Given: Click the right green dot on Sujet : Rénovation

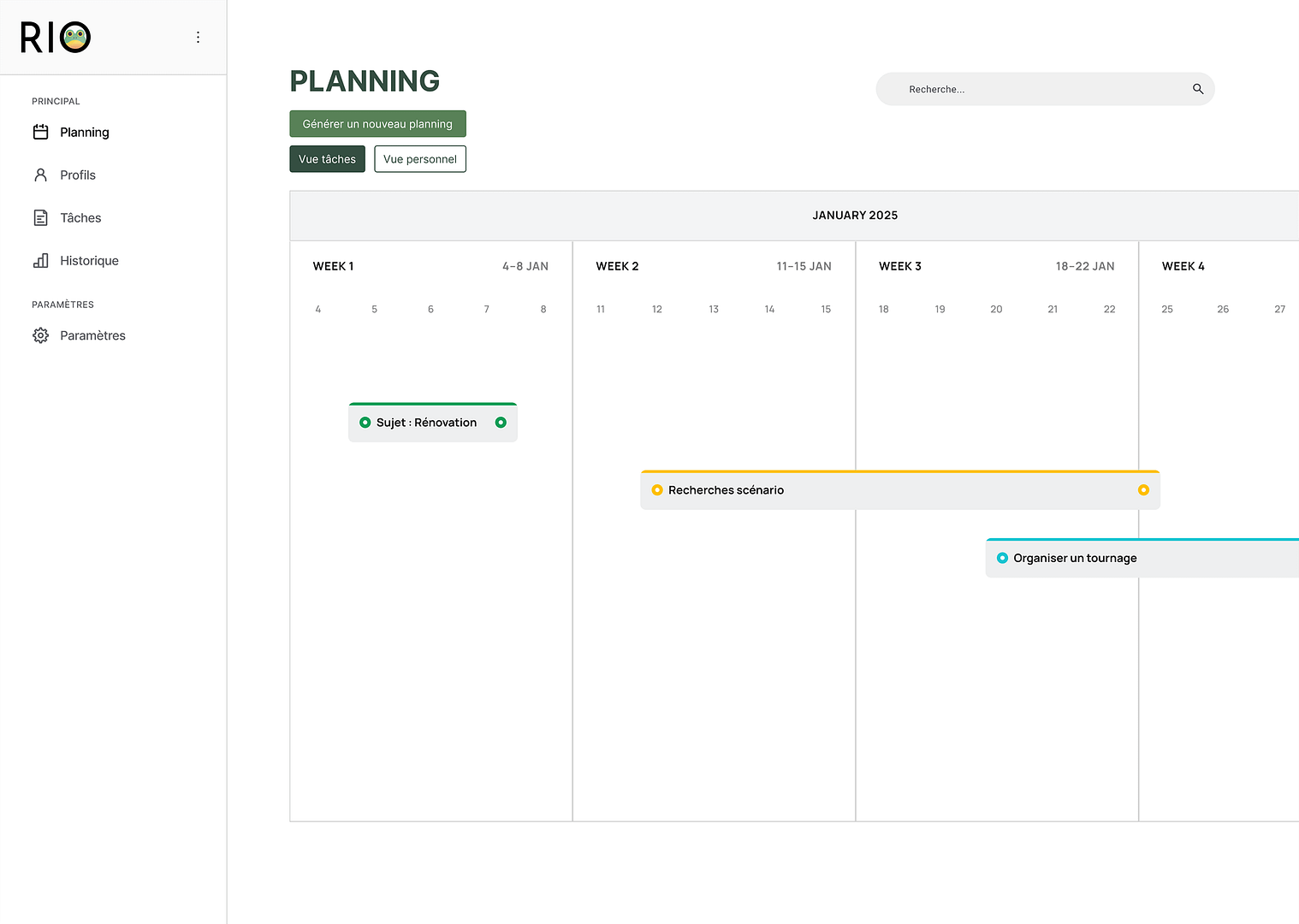Looking at the screenshot, I should [501, 422].
